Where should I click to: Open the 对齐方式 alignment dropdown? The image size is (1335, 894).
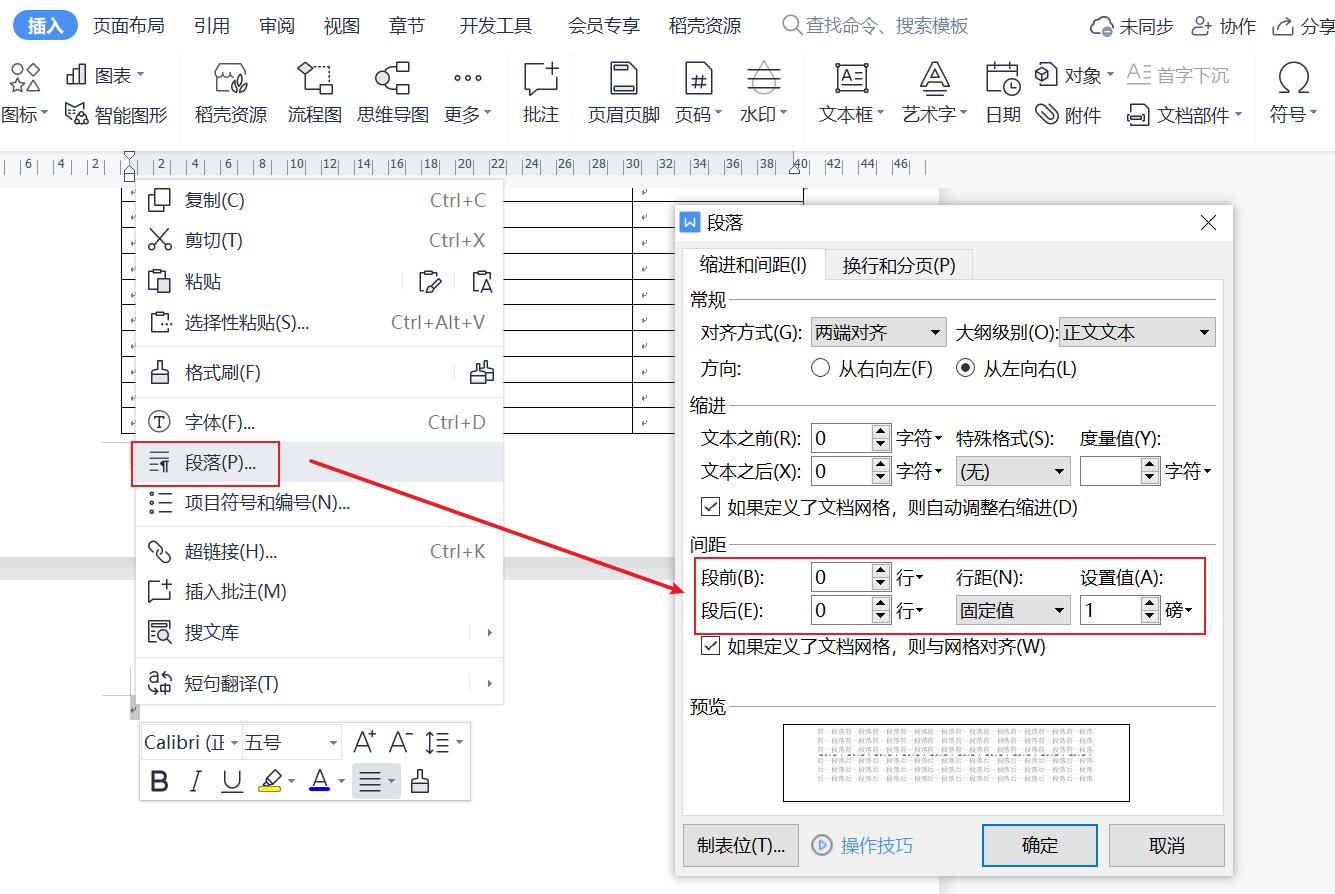pos(878,333)
